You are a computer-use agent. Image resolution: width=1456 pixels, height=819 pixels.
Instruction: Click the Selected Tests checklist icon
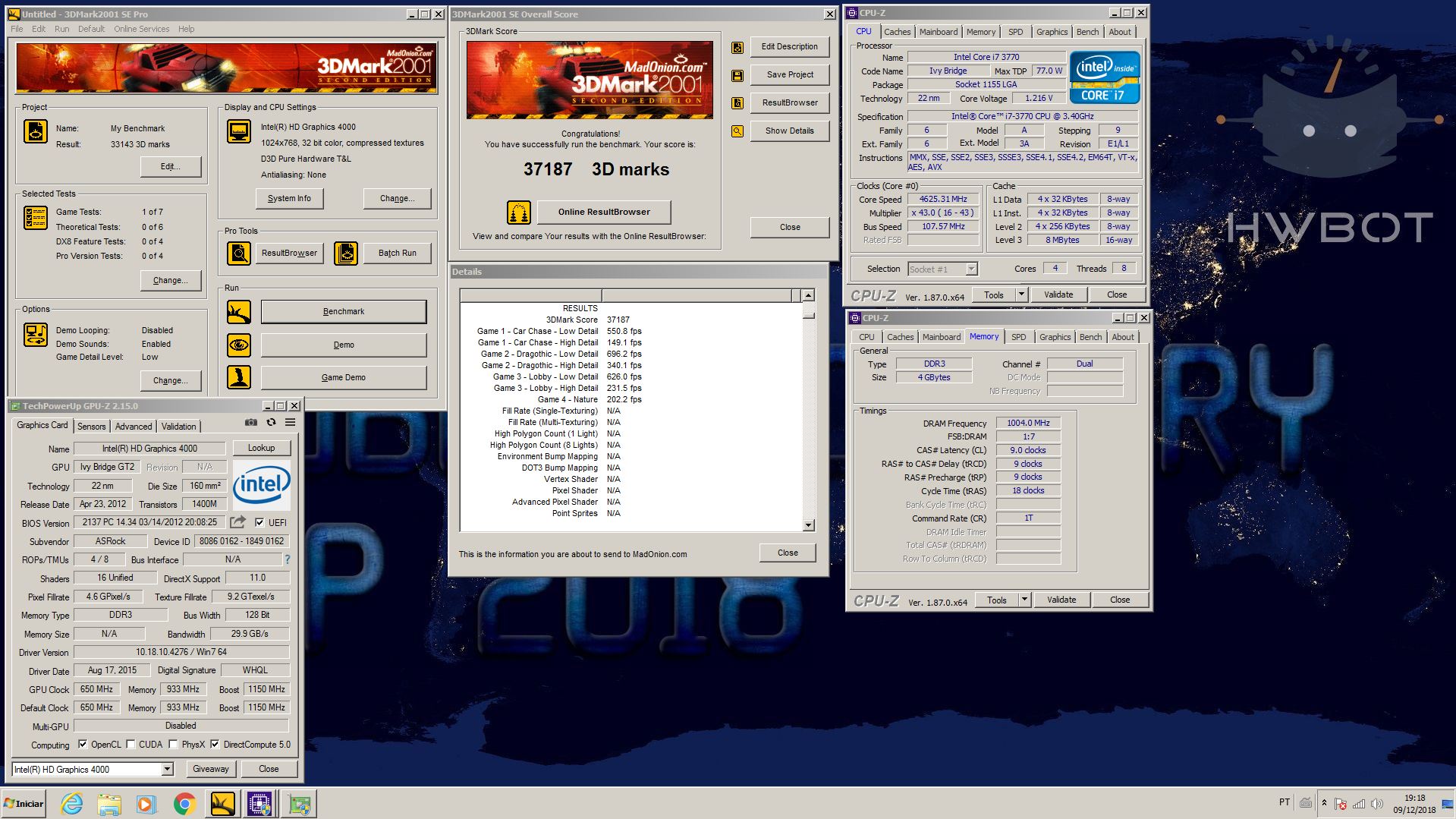tap(36, 218)
